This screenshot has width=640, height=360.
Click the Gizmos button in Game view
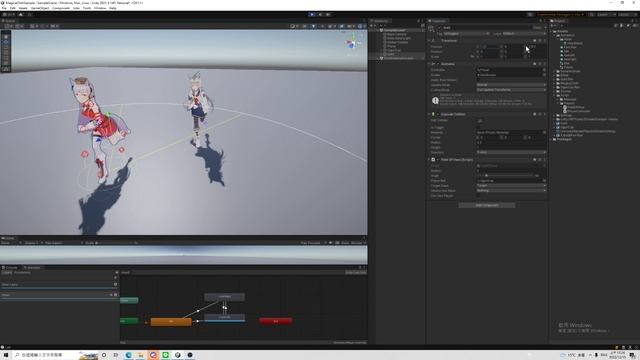pyautogui.click(x=357, y=243)
